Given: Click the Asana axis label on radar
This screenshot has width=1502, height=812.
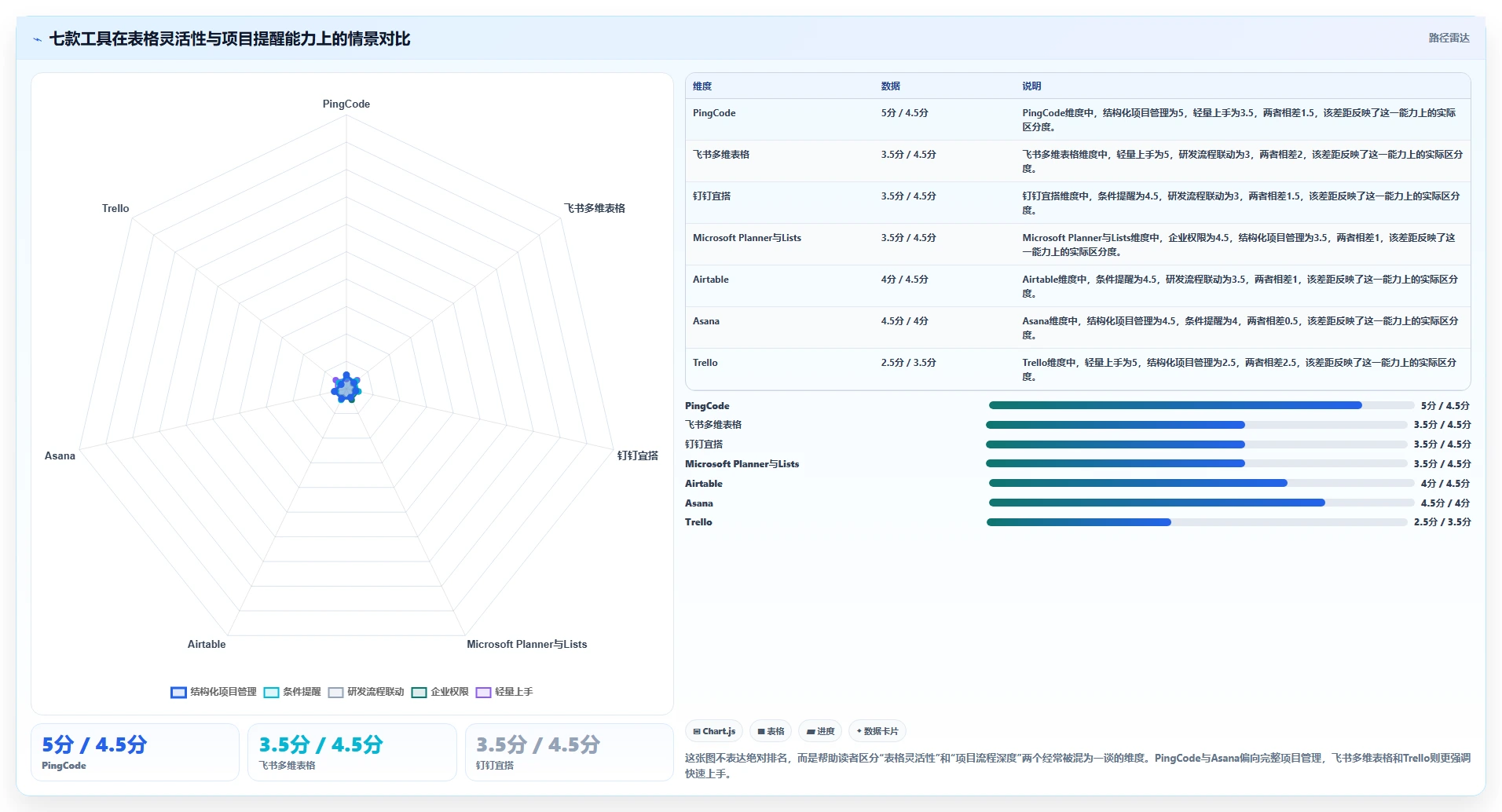Looking at the screenshot, I should 60,455.
